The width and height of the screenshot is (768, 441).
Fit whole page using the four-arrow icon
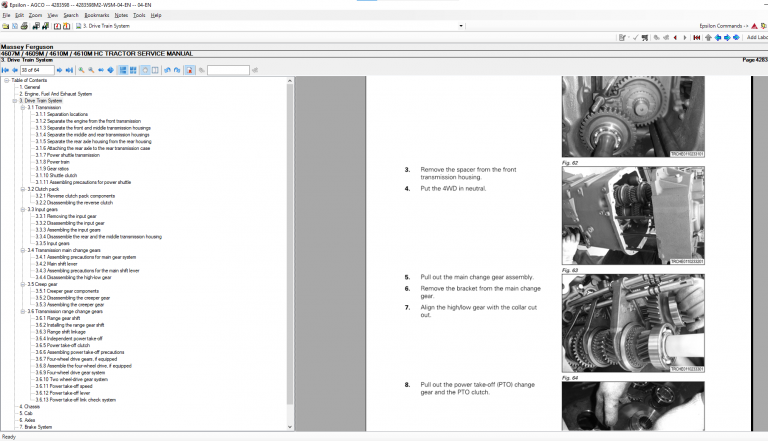pyautogui.click(x=111, y=70)
